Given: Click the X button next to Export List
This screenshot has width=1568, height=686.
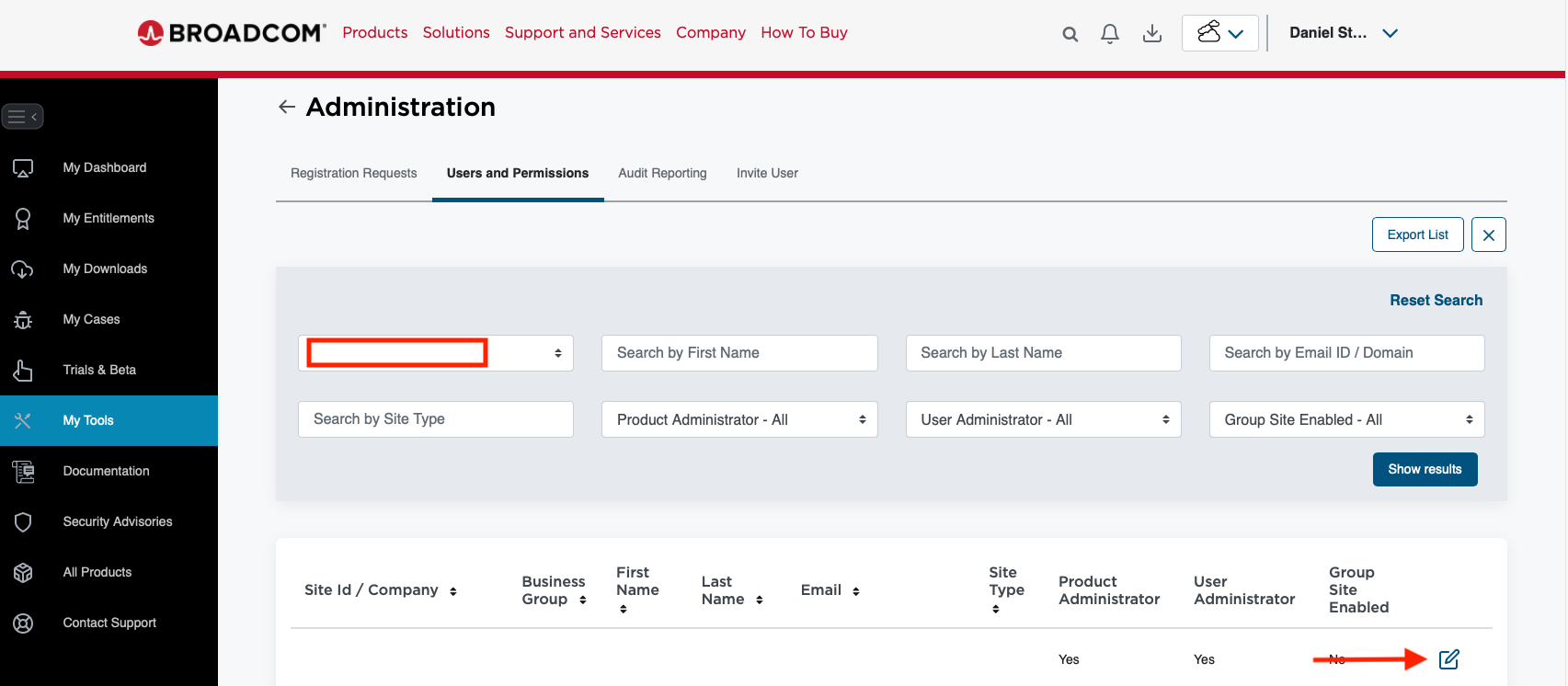Looking at the screenshot, I should tap(1488, 234).
